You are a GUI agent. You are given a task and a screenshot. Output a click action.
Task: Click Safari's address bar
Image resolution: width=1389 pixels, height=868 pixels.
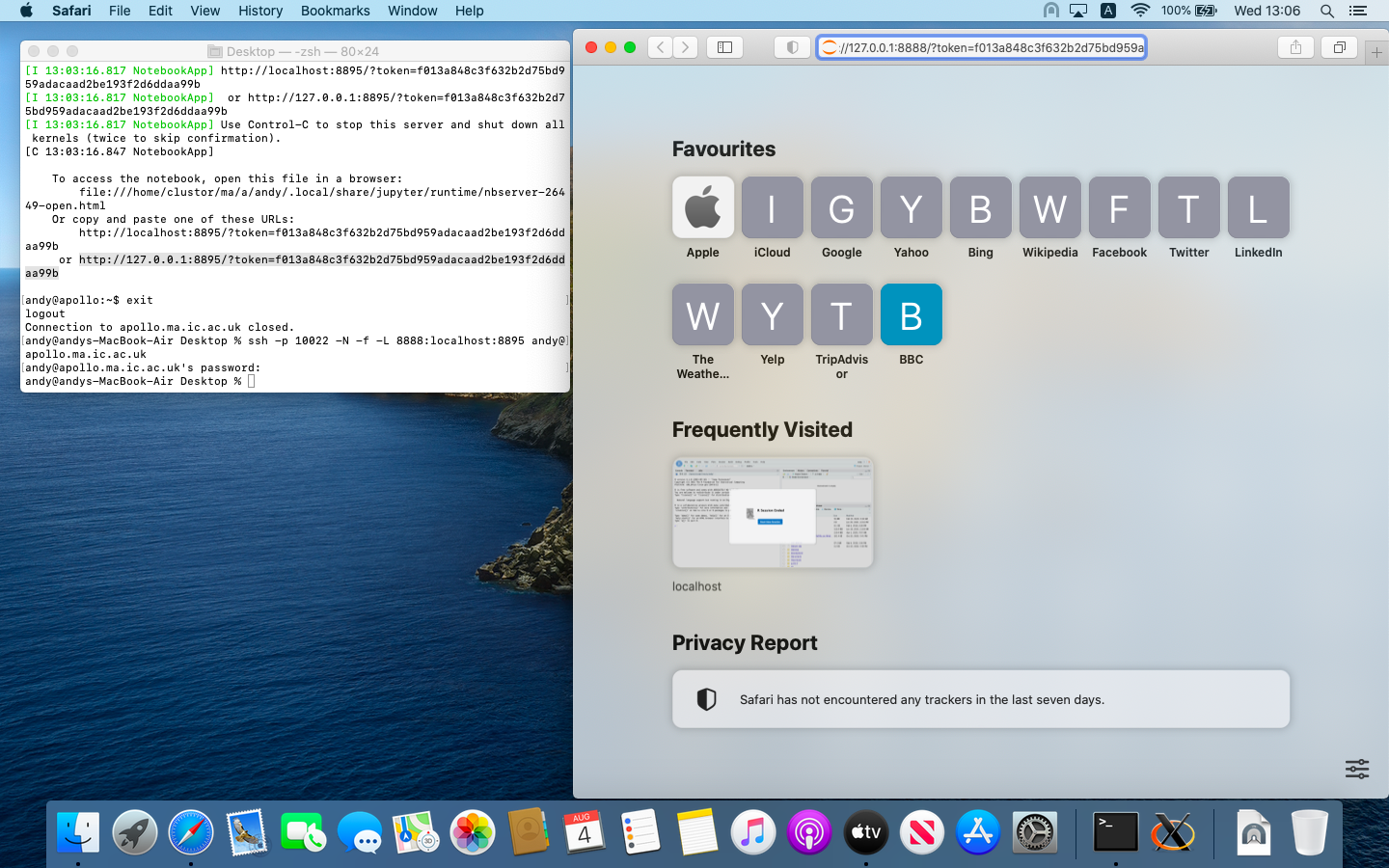tap(982, 47)
